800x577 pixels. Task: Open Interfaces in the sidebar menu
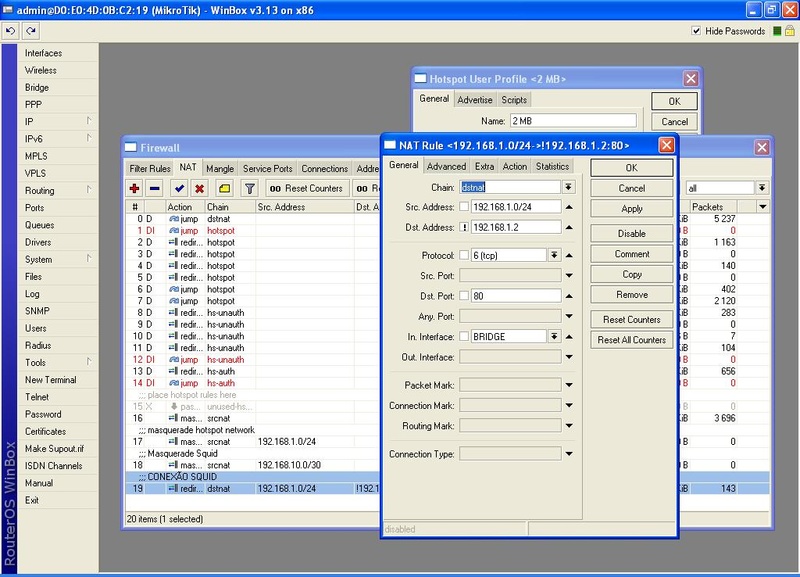(x=43, y=53)
